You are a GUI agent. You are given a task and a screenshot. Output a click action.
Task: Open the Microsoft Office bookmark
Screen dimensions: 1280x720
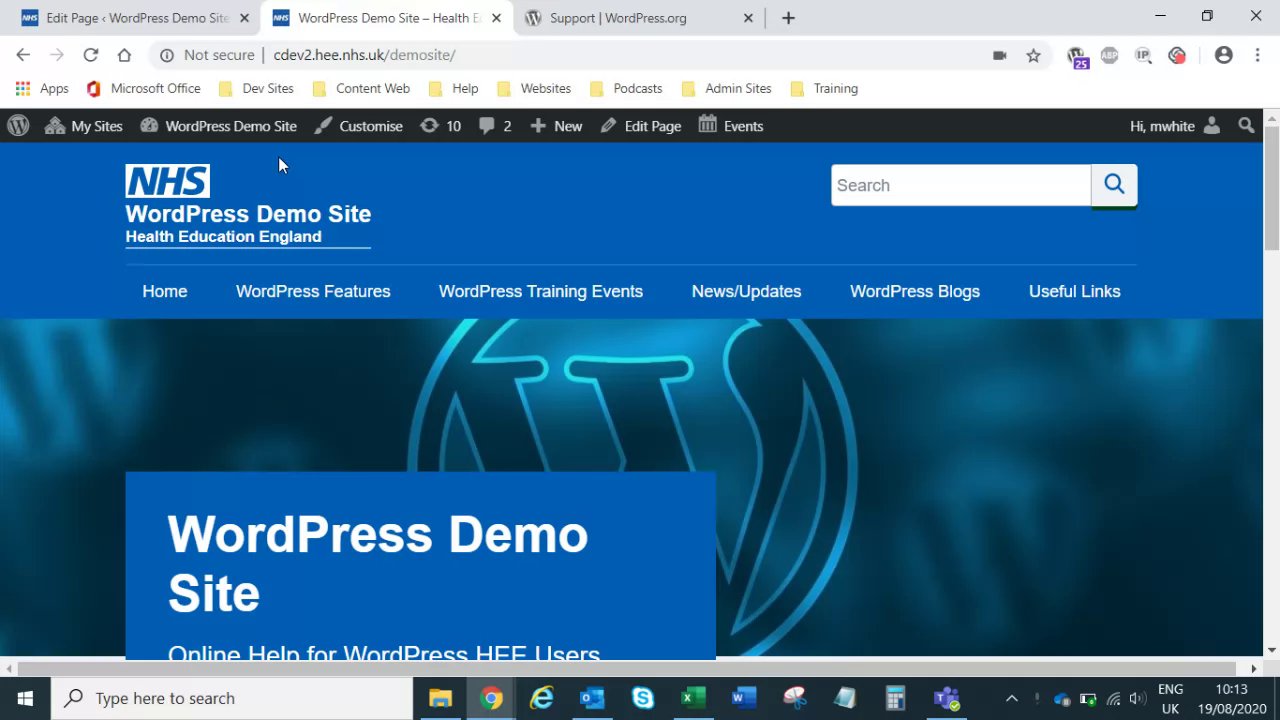pos(143,89)
